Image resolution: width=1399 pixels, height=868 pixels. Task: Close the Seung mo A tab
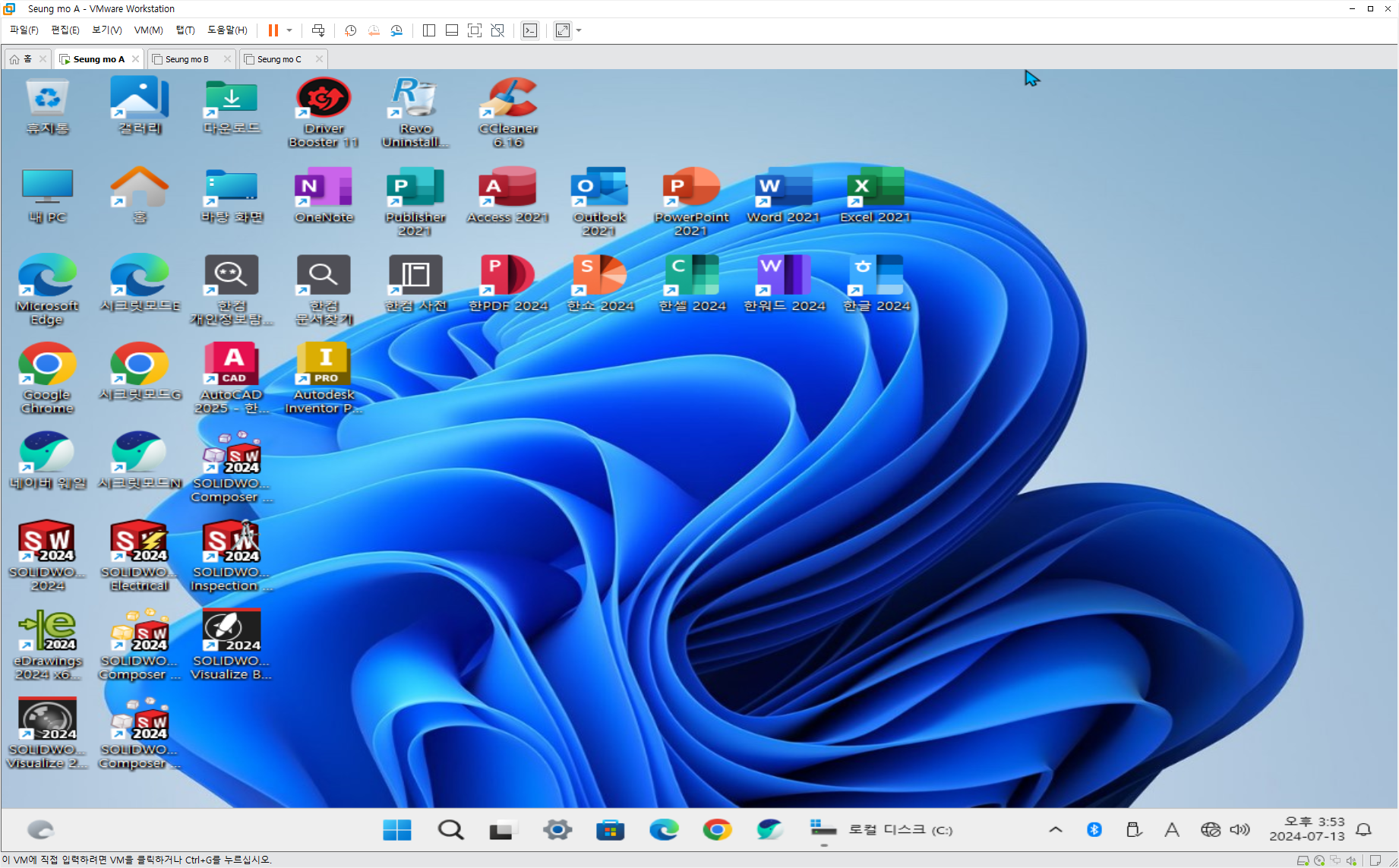click(x=135, y=58)
